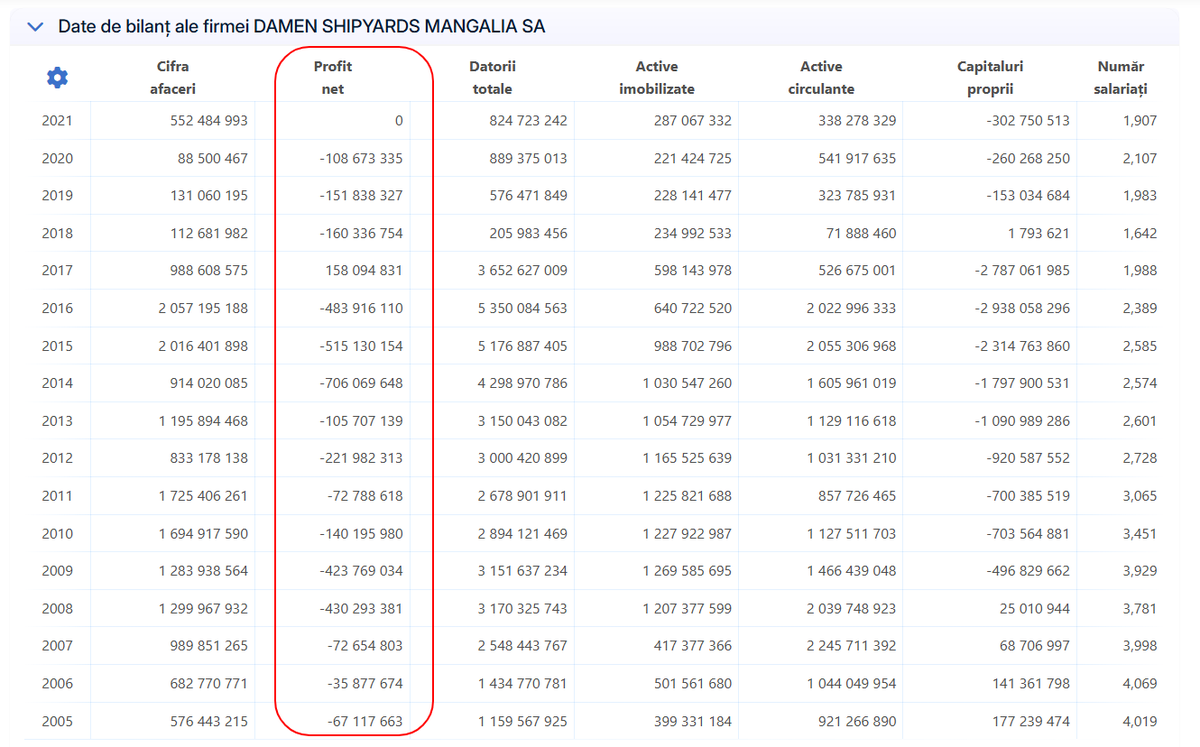Image resolution: width=1200 pixels, height=747 pixels.
Task: Select the year 2016 row label
Action: pyautogui.click(x=57, y=308)
